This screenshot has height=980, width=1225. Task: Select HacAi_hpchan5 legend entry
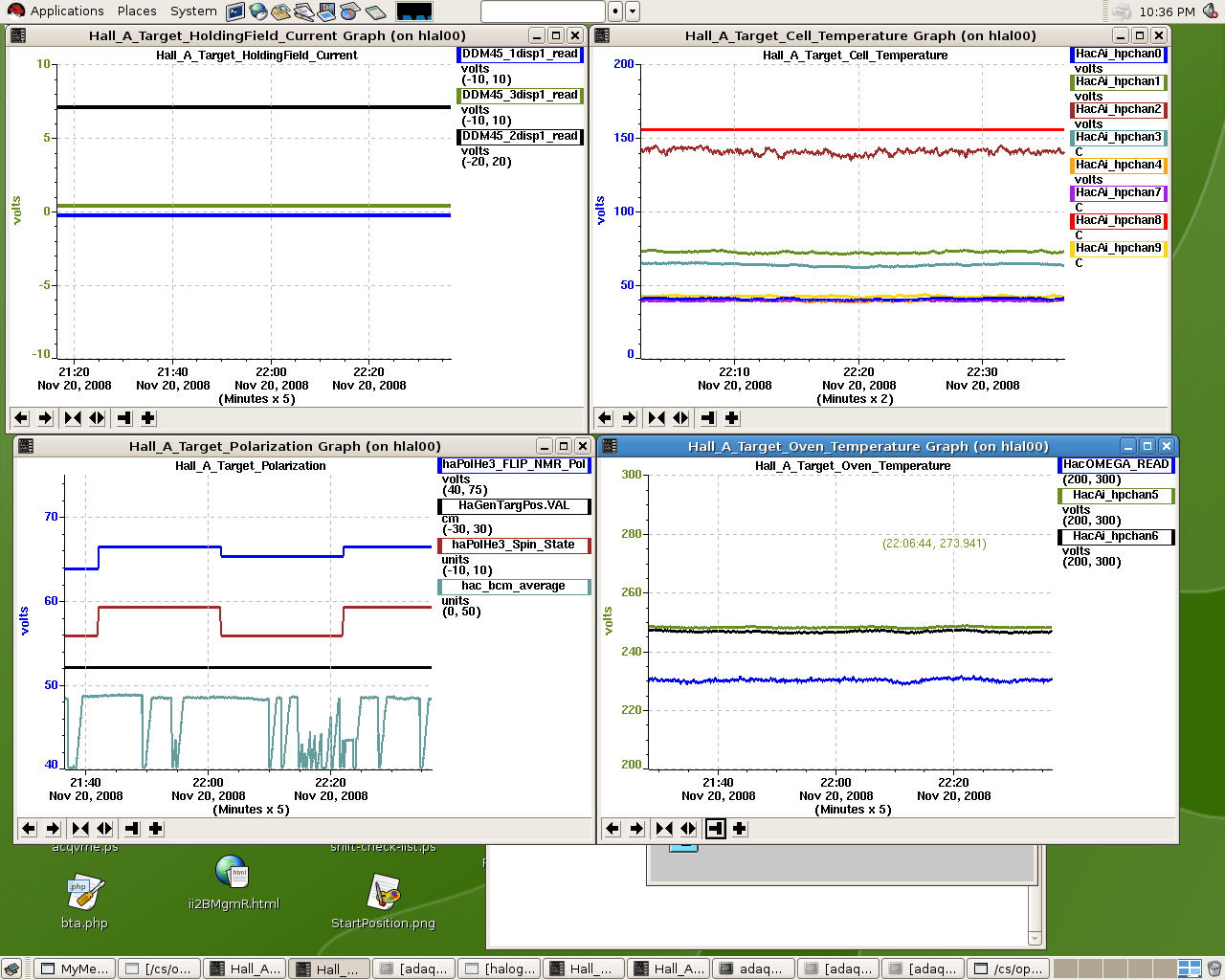[1117, 496]
